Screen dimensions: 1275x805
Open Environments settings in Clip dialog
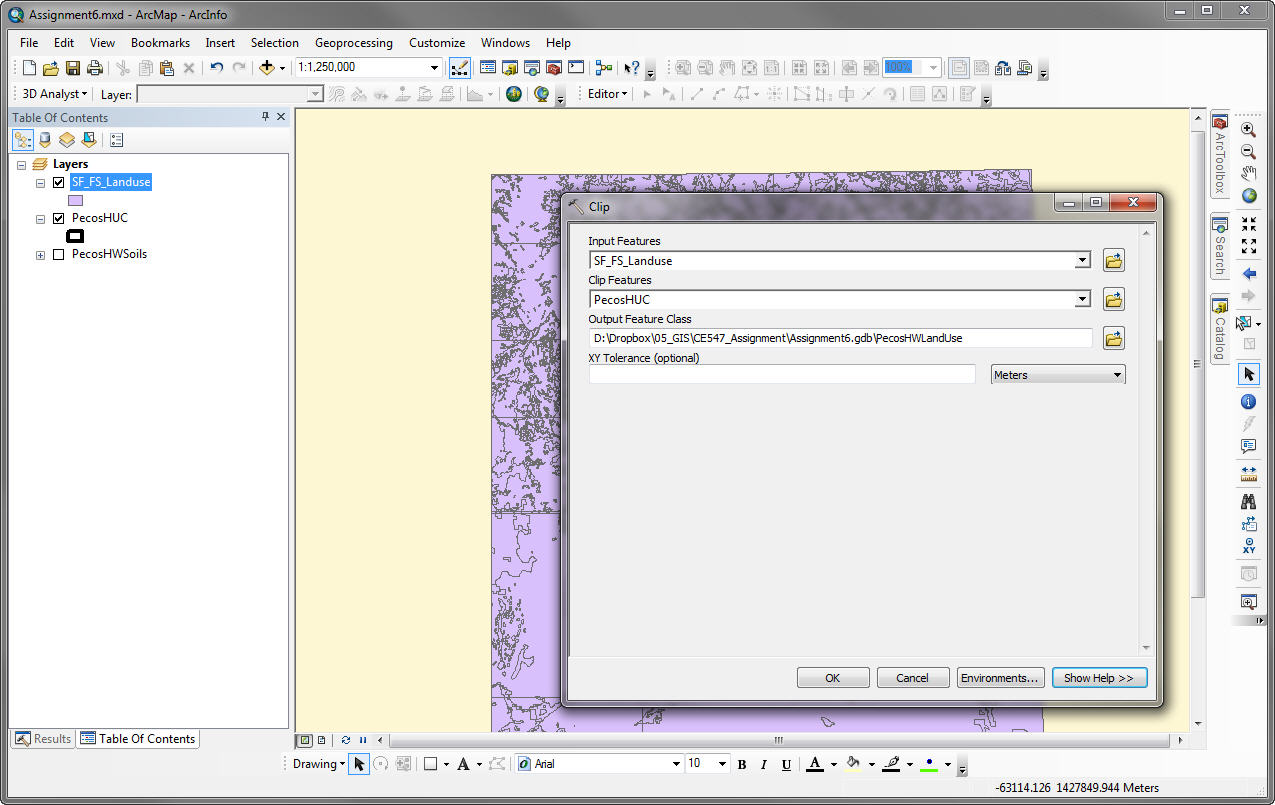pyautogui.click(x=1000, y=678)
